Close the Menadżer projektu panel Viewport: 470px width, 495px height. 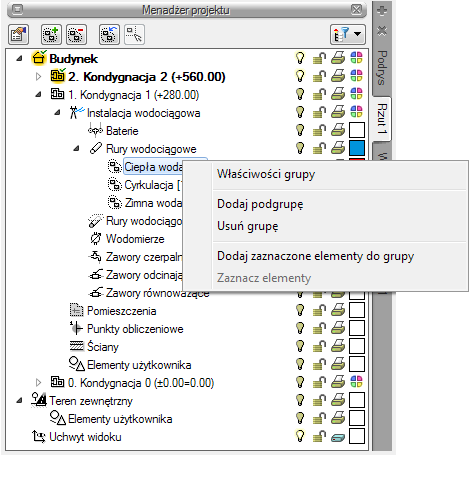pos(356,9)
